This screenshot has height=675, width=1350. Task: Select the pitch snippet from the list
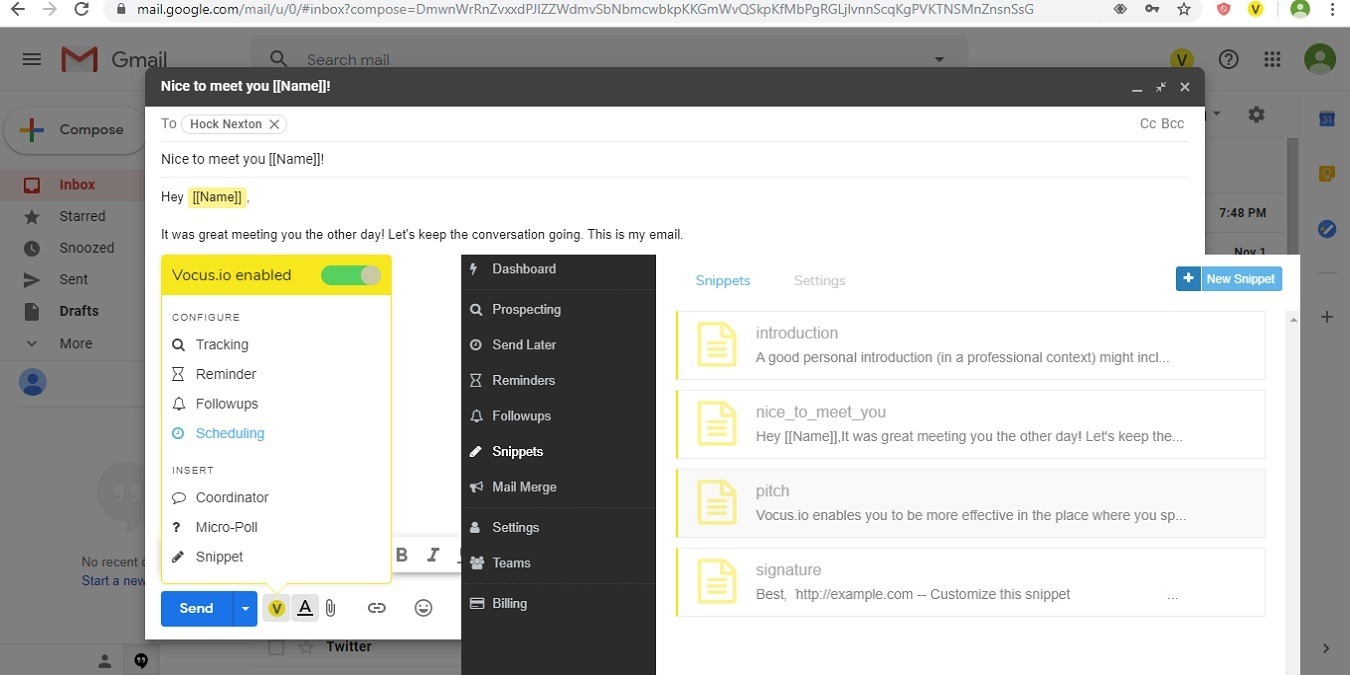pyautogui.click(x=968, y=502)
